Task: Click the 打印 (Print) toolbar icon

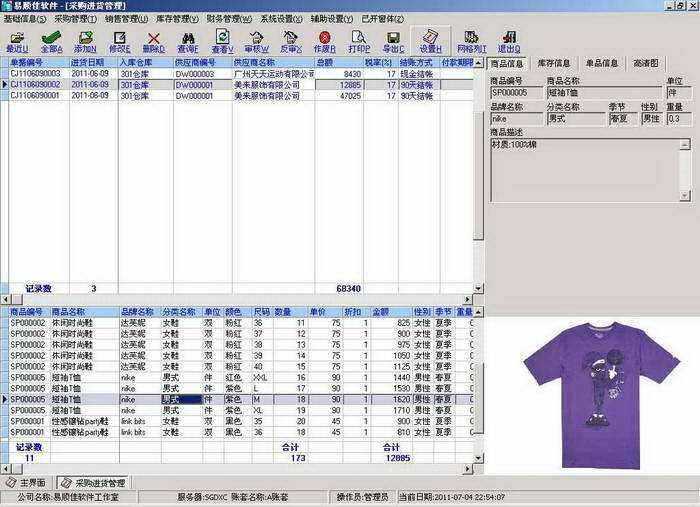Action: (x=359, y=42)
